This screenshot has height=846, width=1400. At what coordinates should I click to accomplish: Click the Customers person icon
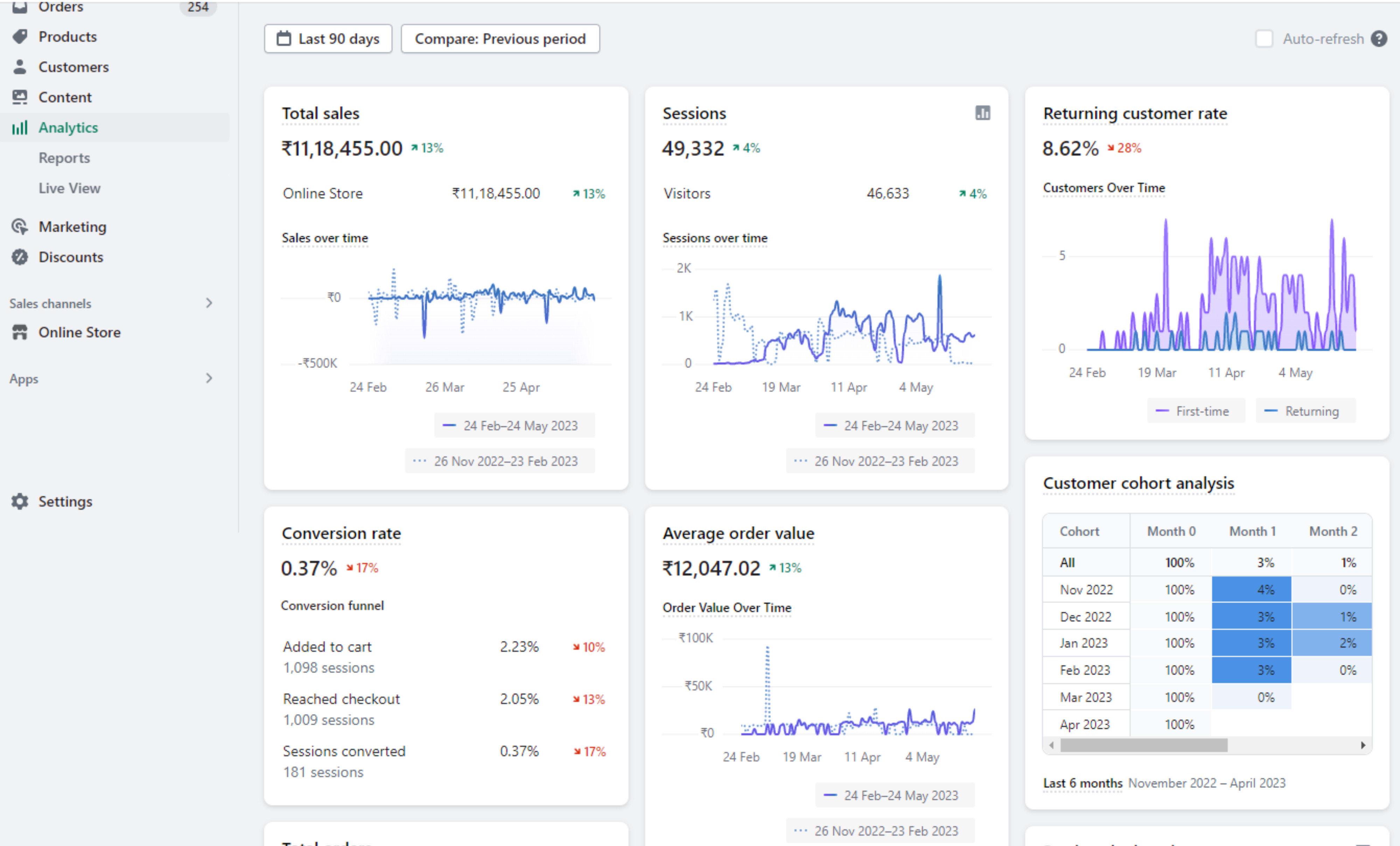click(20, 67)
